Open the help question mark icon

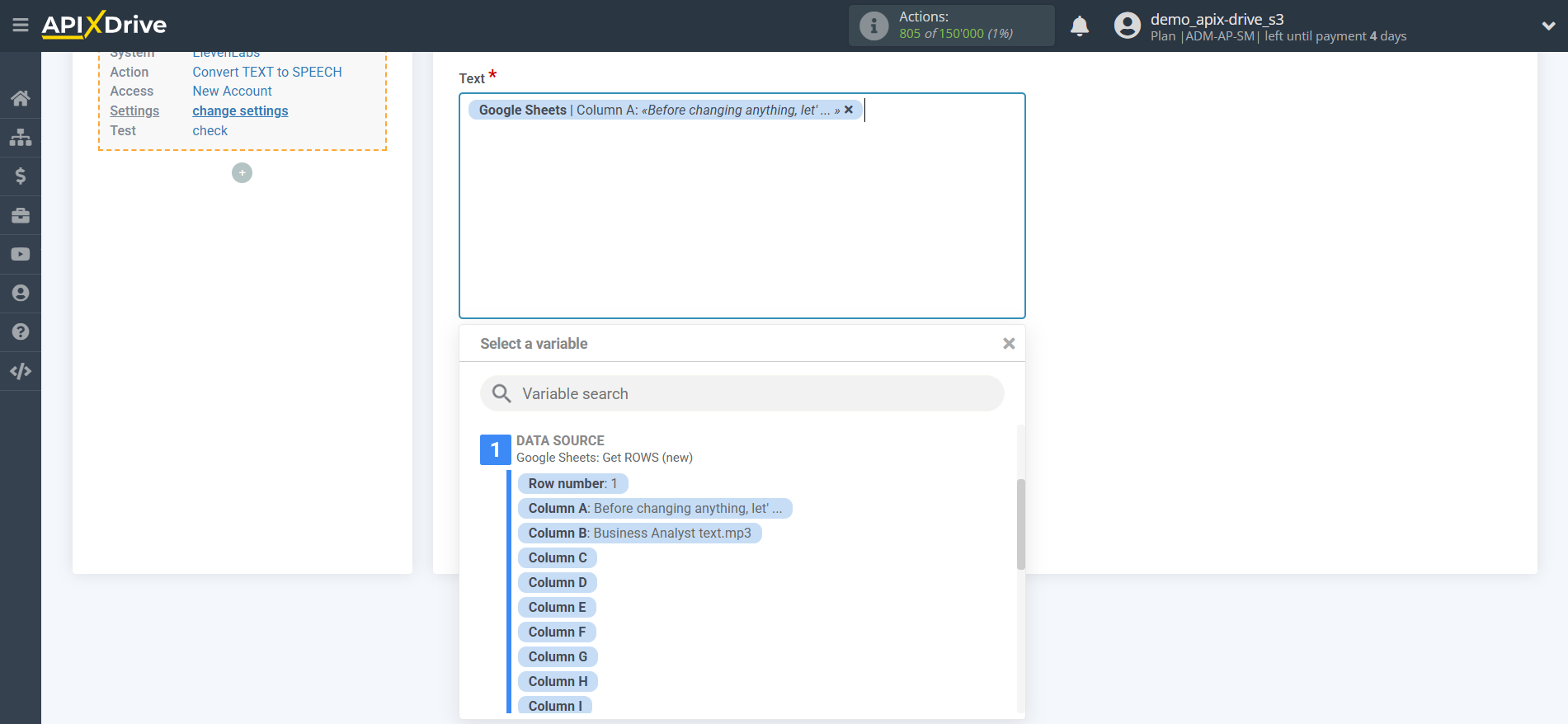pos(21,331)
